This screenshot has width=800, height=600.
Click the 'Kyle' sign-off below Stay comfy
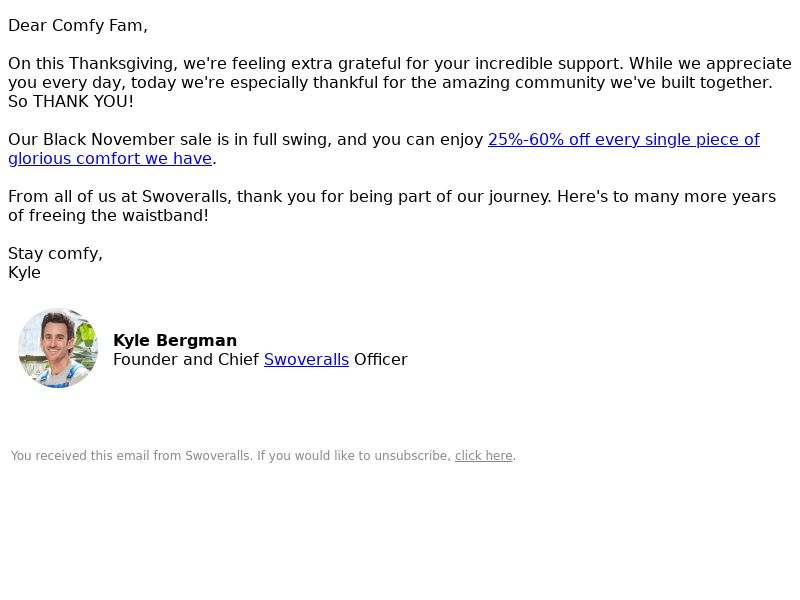pos(24,272)
